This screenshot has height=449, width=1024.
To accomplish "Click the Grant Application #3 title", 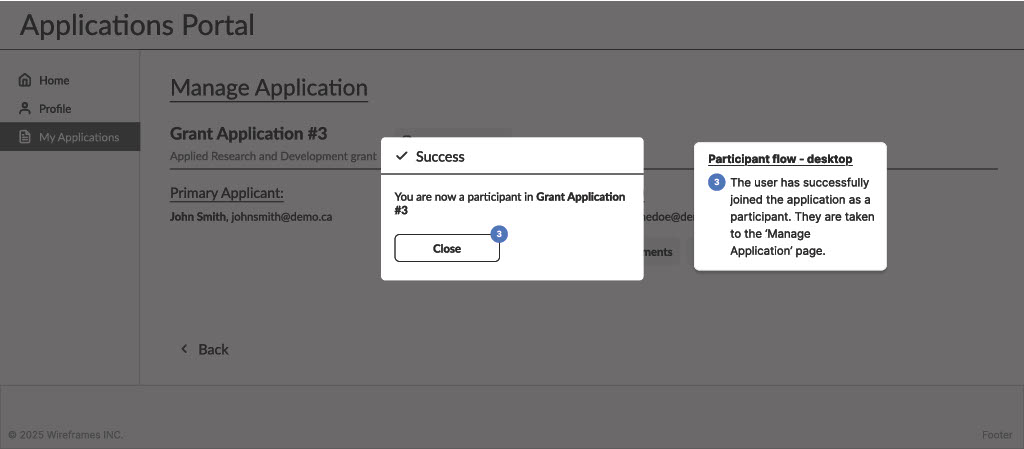I will (249, 133).
